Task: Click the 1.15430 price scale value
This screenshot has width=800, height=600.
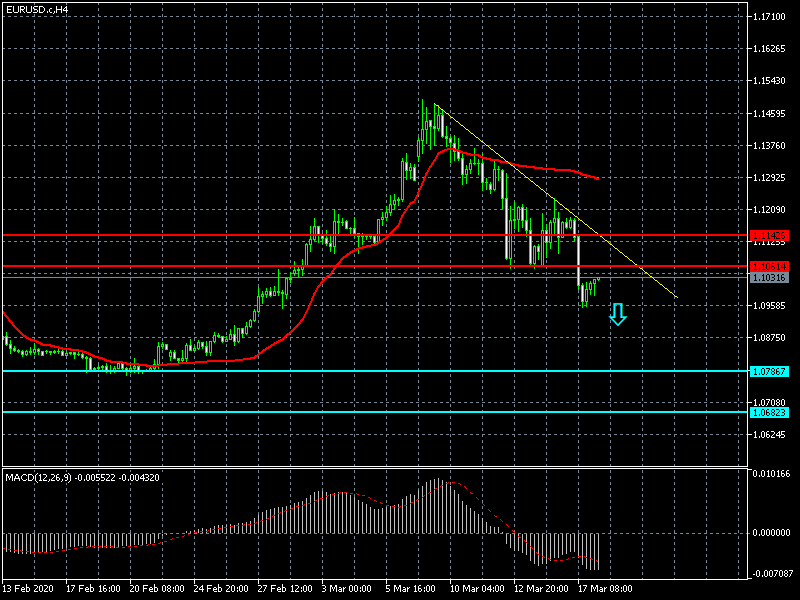Action: pos(769,81)
